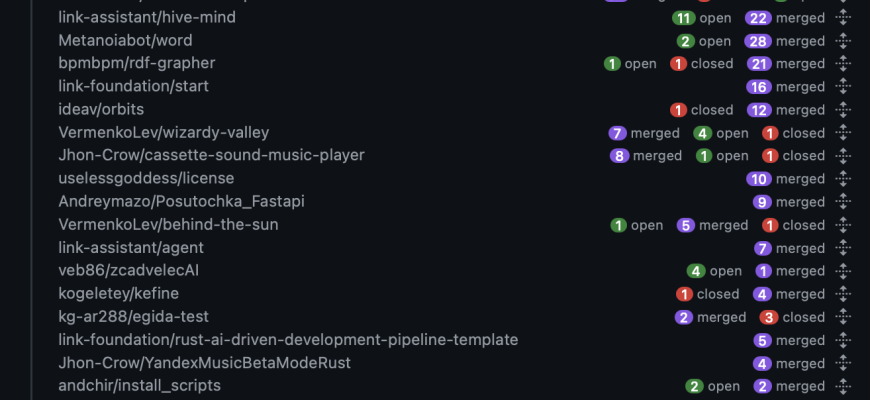Click the 11 open badge for hive-mind

702,18
